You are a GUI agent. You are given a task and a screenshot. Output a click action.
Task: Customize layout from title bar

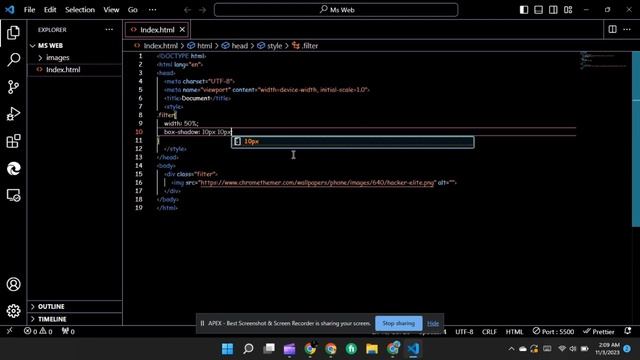[568, 9]
